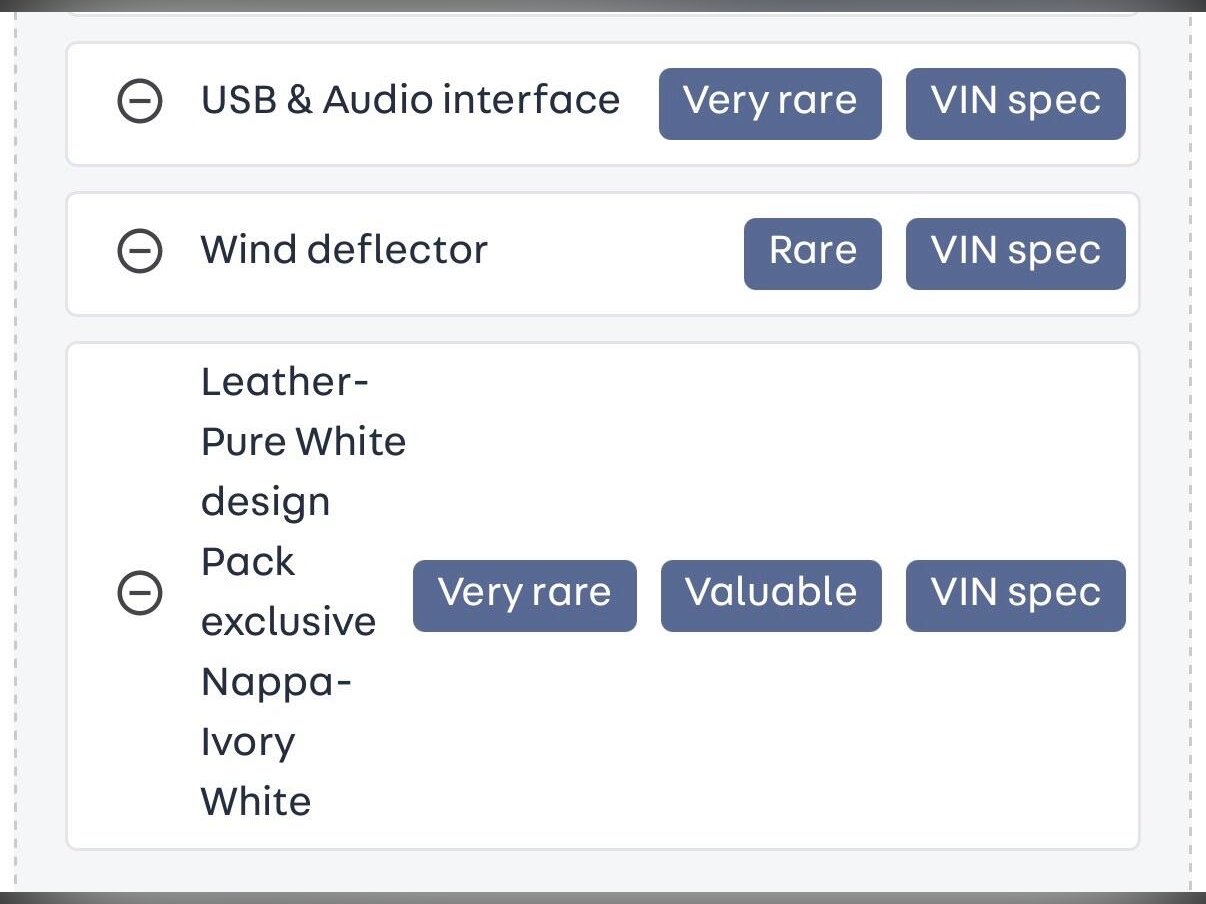Collapse the Leather-Pure White design Pack entry
Image resolution: width=1206 pixels, height=904 pixels.
click(140, 594)
